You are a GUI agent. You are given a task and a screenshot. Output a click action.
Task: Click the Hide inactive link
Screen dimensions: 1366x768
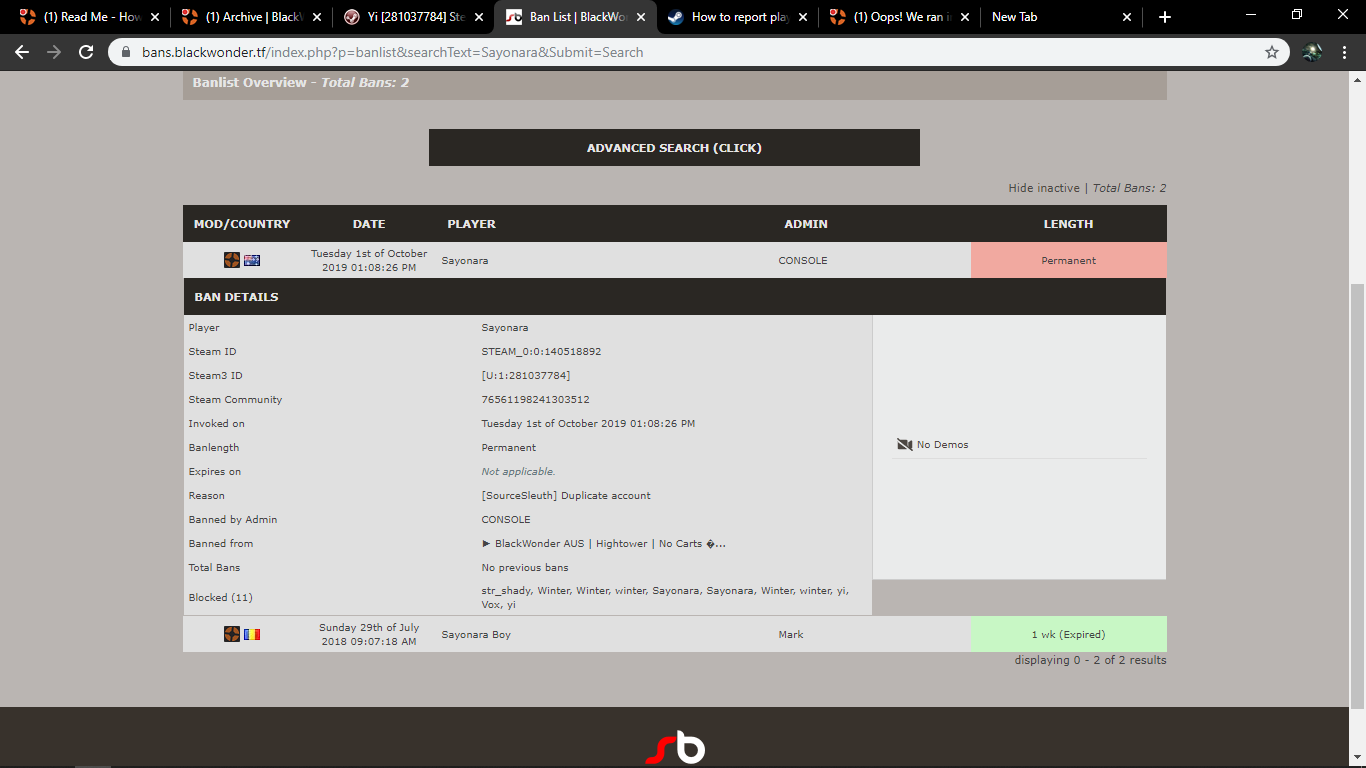click(x=1044, y=188)
